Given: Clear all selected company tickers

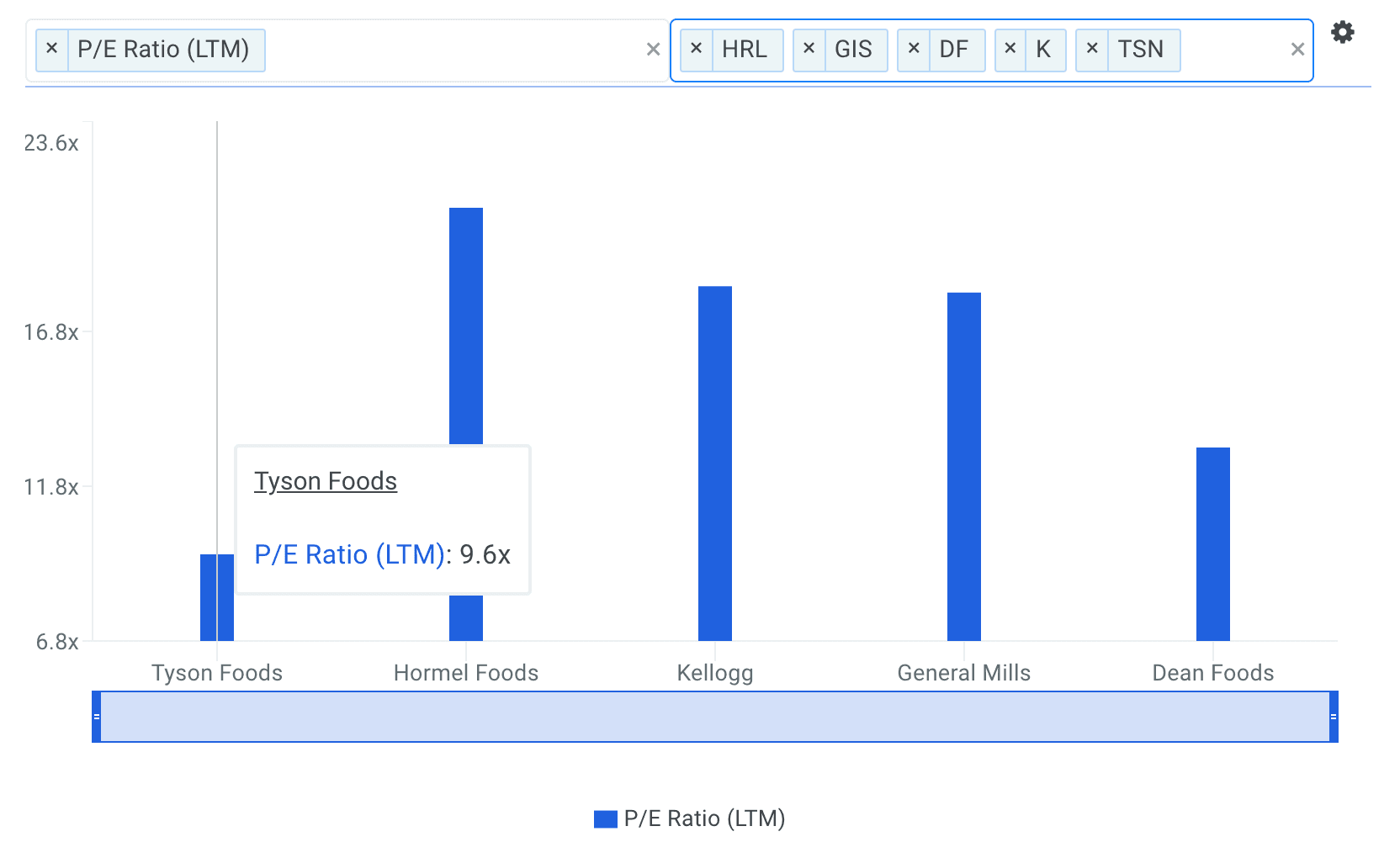Looking at the screenshot, I should (1297, 50).
